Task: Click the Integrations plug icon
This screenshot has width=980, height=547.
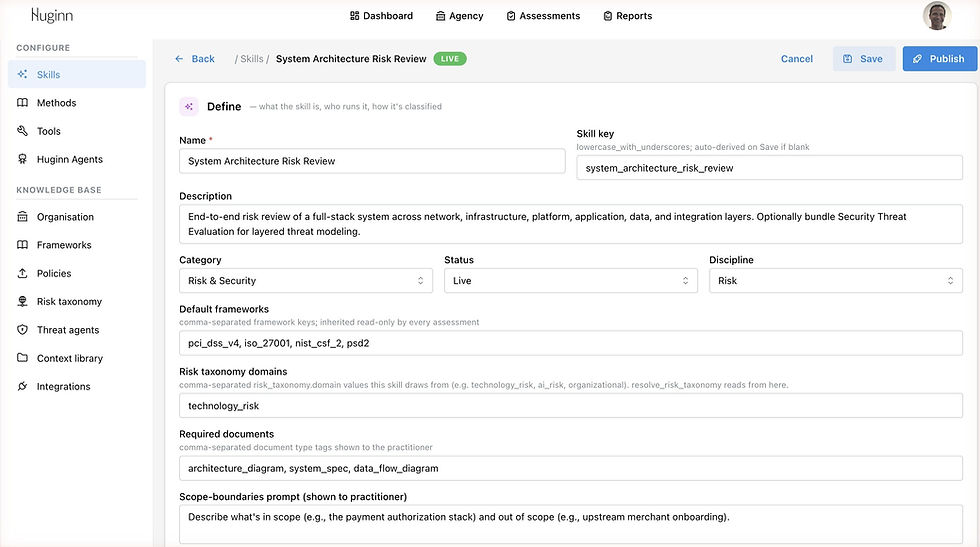Action: coord(22,386)
